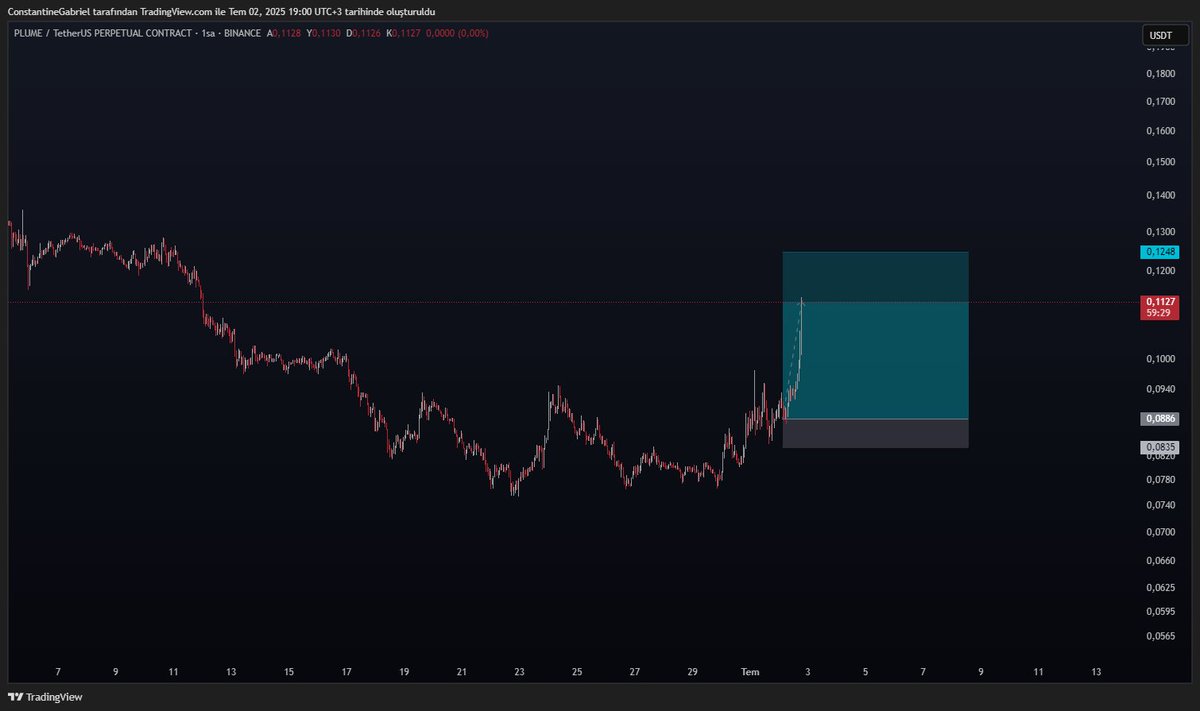Click the 0,0660 price axis label
This screenshot has width=1200, height=711.
[1160, 560]
